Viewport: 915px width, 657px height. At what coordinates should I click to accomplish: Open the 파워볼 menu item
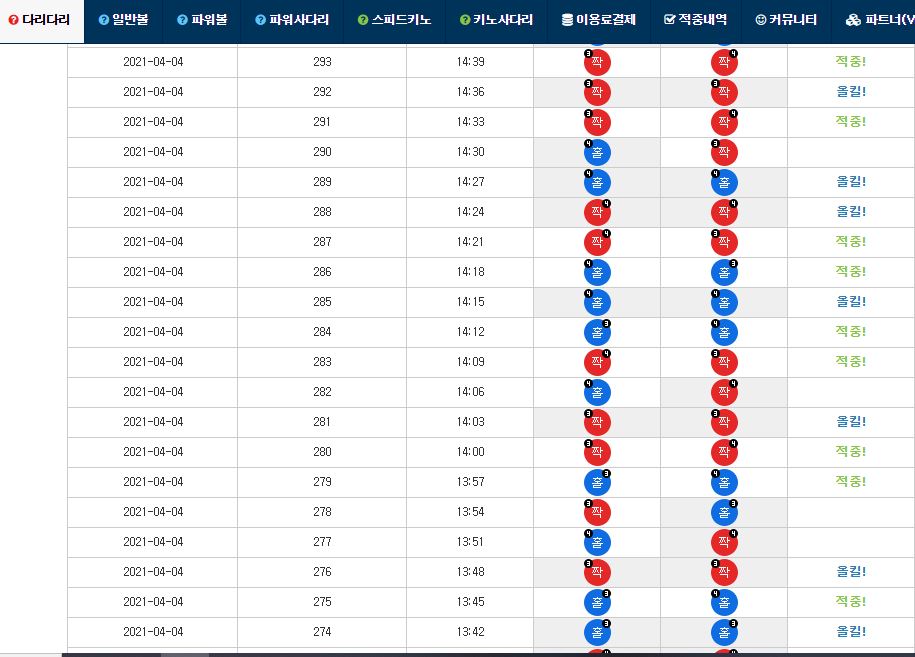202,20
